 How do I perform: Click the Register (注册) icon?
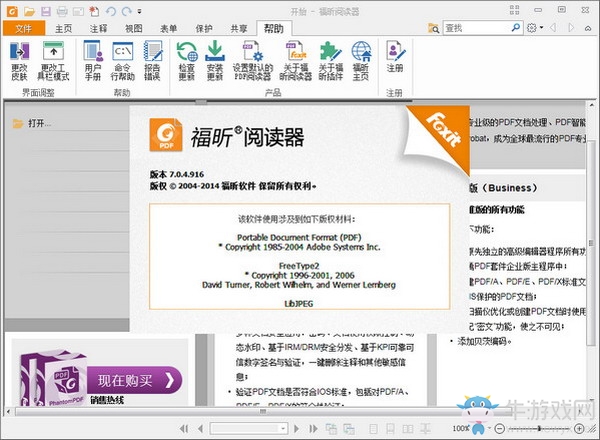pyautogui.click(x=395, y=57)
